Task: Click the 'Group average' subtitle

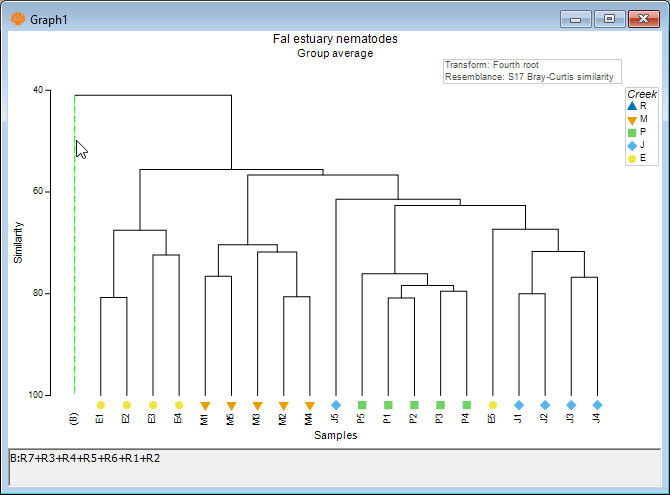Action: click(335, 53)
